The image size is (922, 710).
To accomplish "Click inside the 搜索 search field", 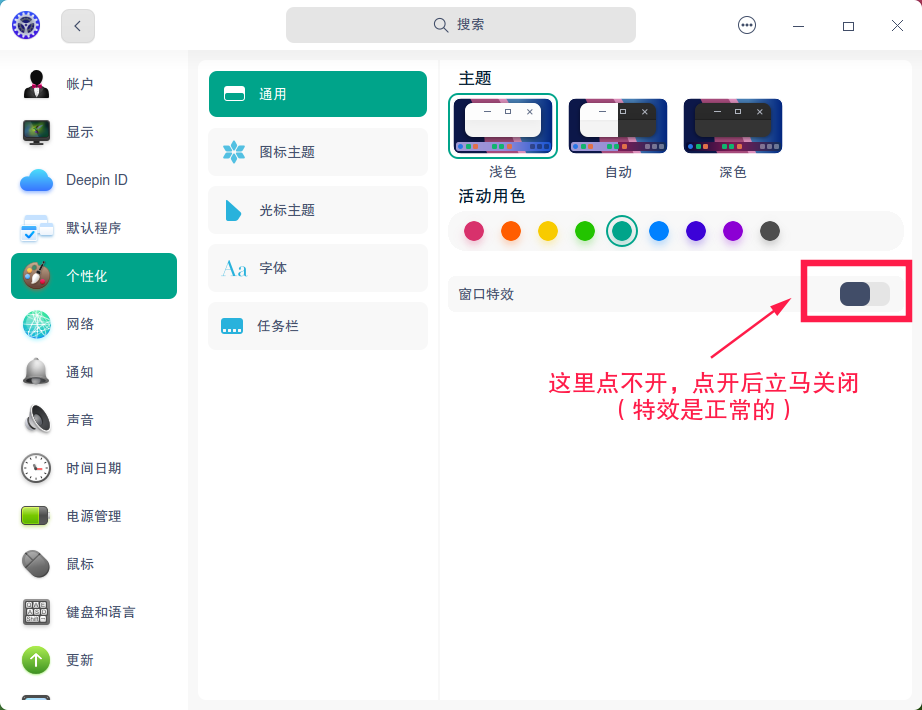I will coord(460,24).
